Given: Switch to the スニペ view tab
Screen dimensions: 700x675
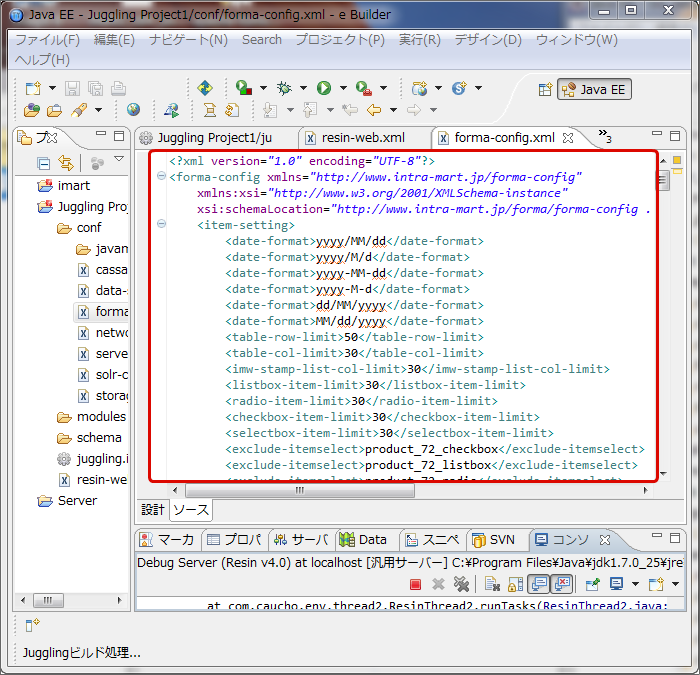Looking at the screenshot, I should (432, 540).
